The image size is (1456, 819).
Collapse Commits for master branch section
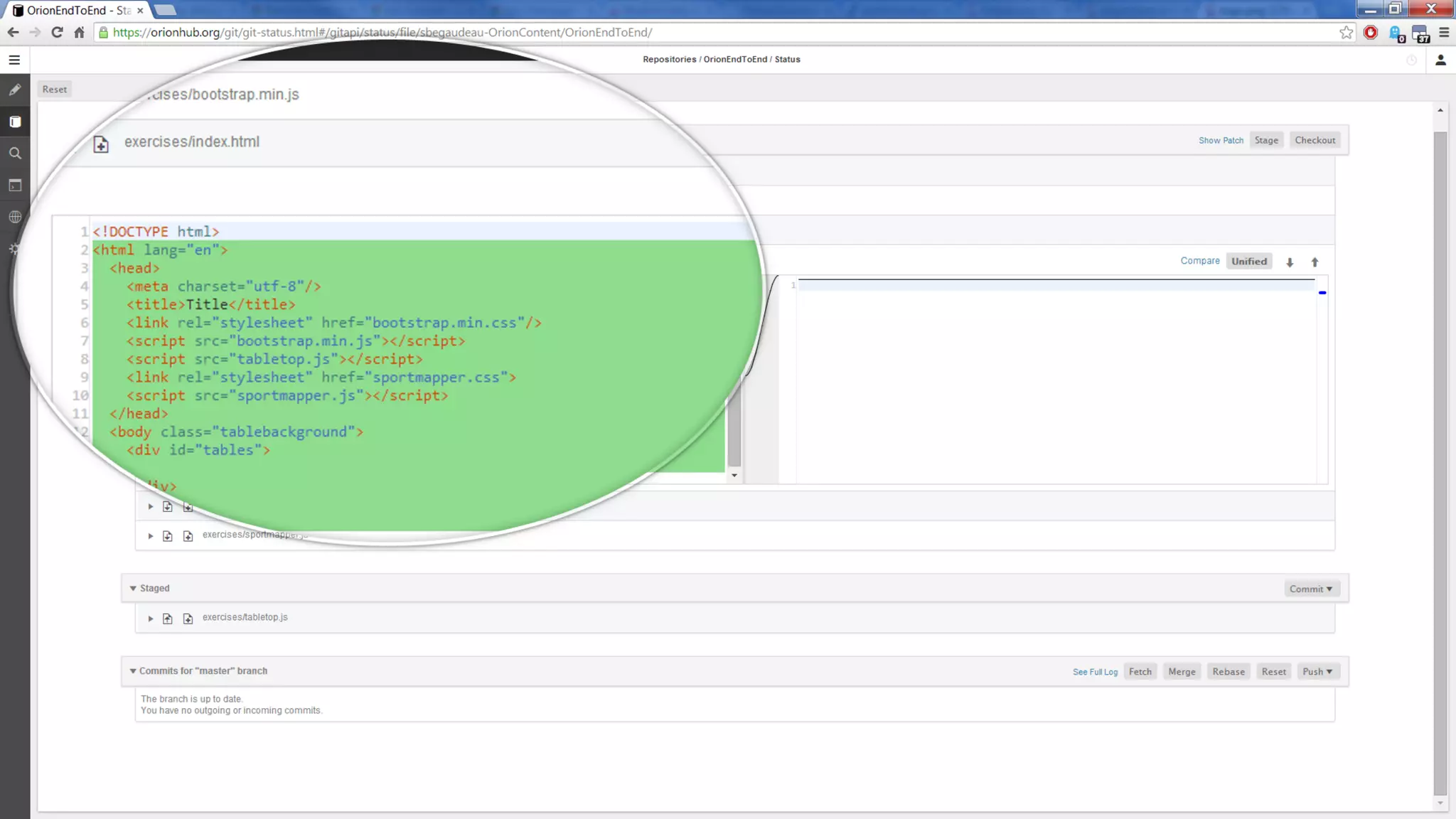(133, 671)
